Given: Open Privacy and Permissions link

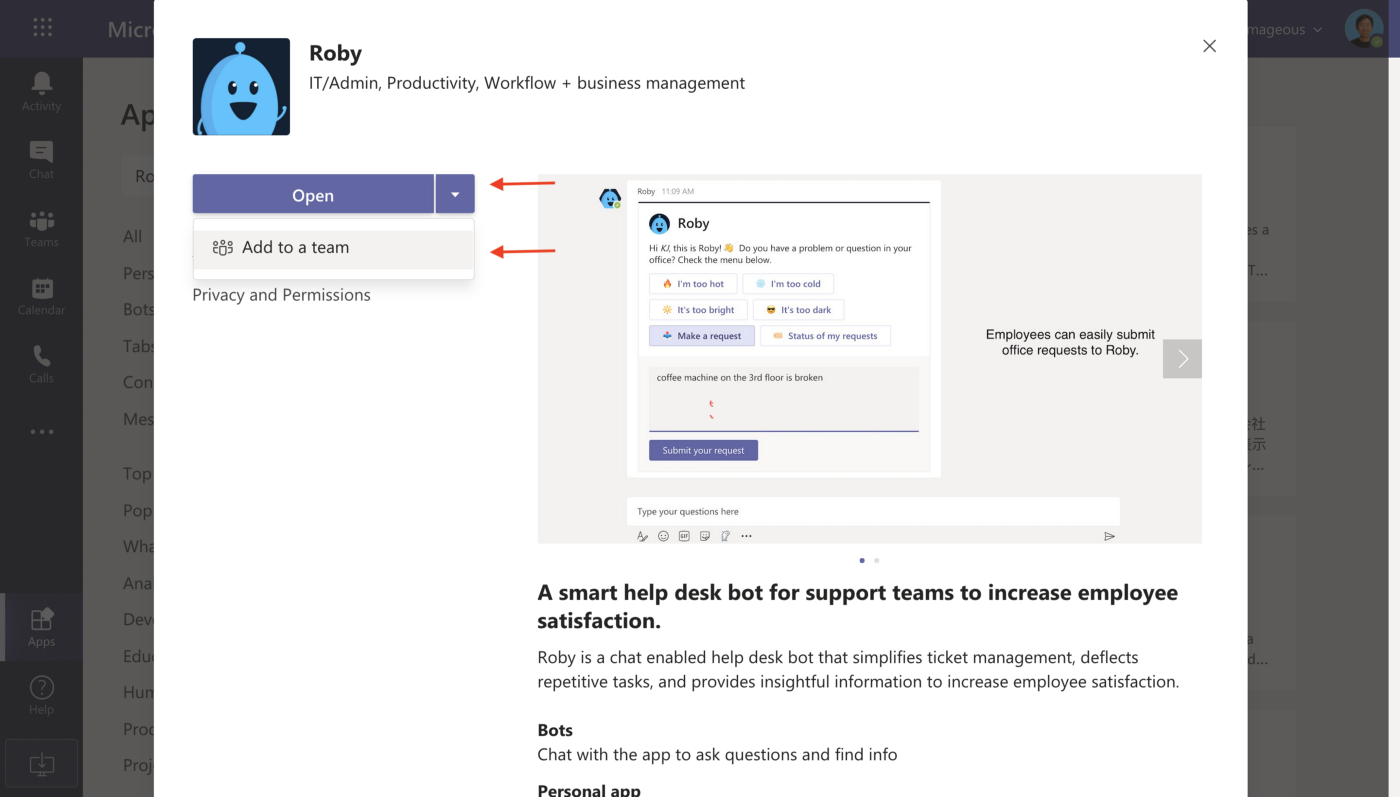Looking at the screenshot, I should tap(281, 295).
